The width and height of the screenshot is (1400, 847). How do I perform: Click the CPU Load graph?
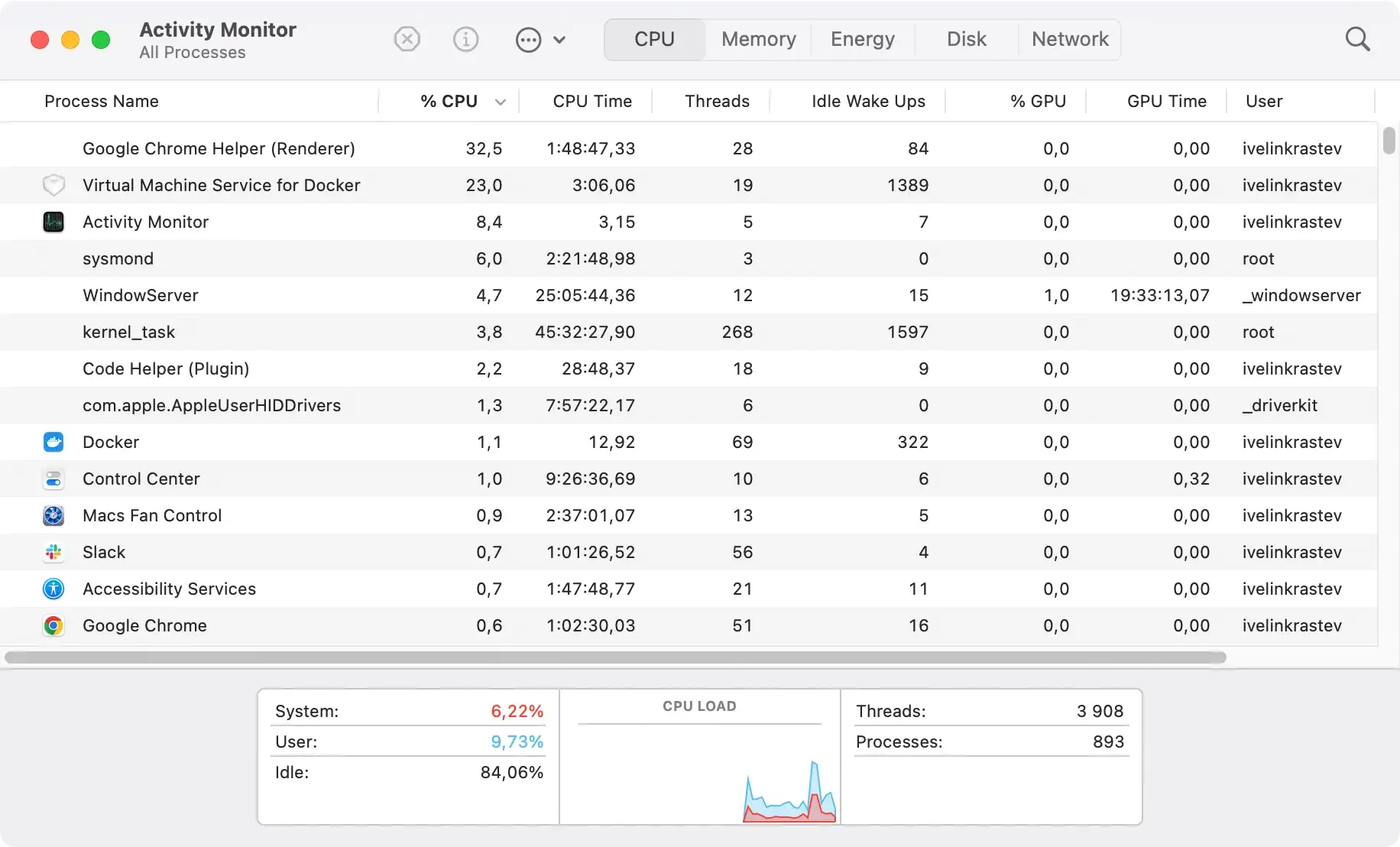click(699, 774)
